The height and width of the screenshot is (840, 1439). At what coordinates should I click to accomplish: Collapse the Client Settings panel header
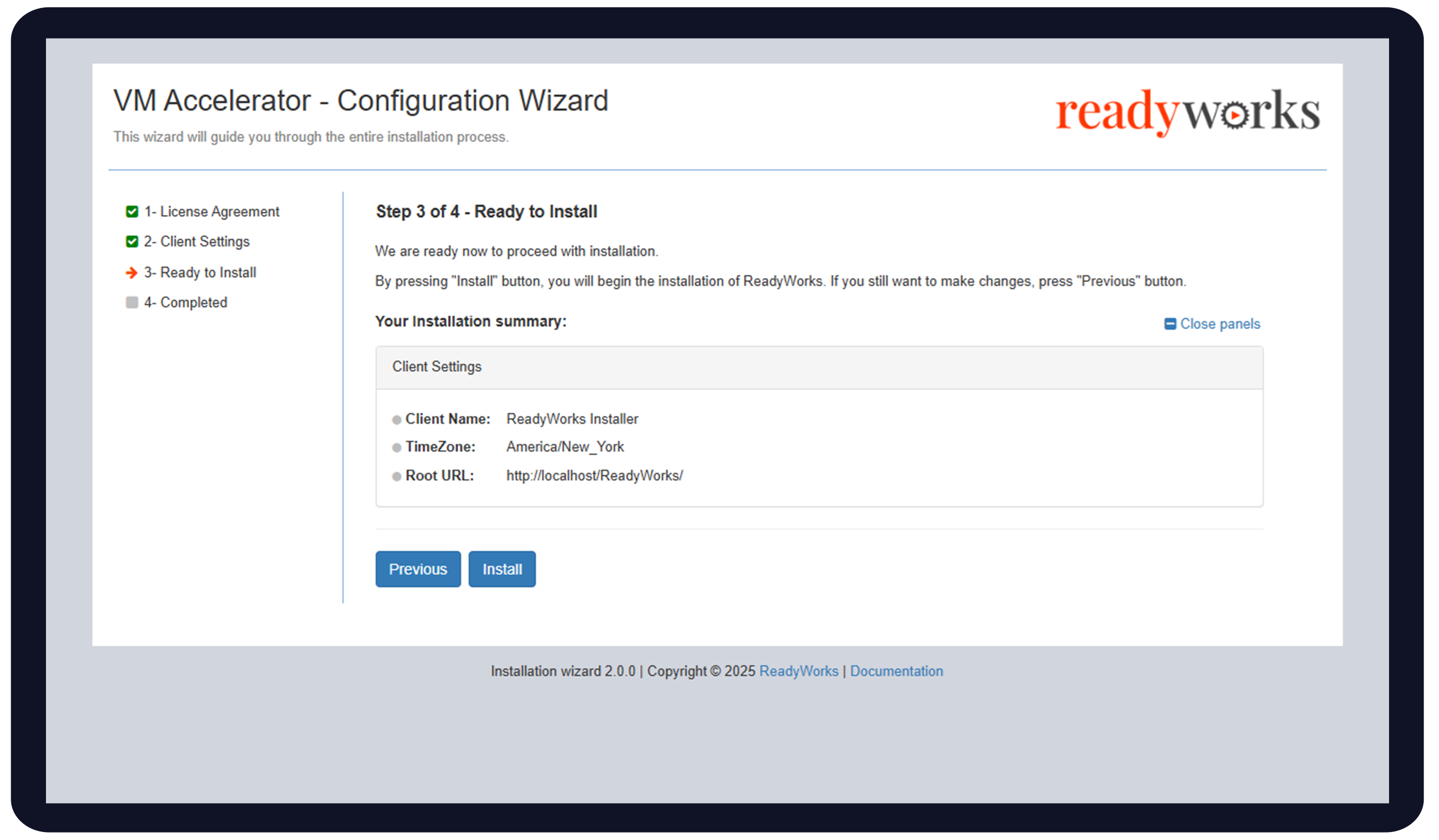click(819, 367)
